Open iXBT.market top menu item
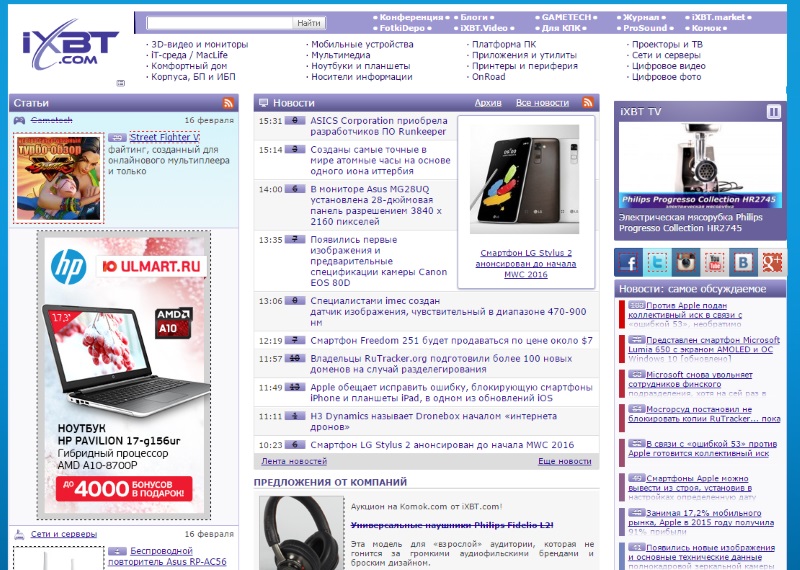The height and width of the screenshot is (570, 800). (718, 17)
